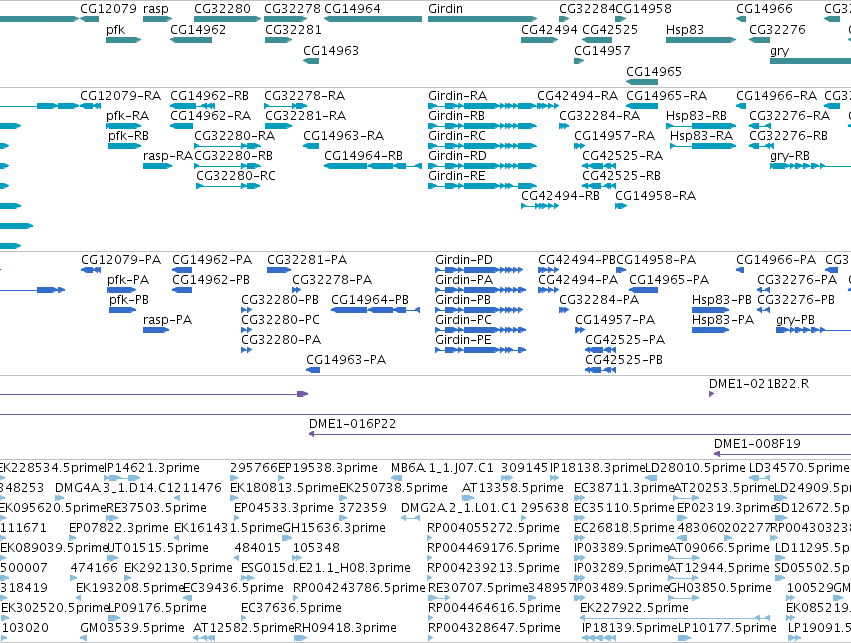Select protein Girdin-PD

click(479, 270)
